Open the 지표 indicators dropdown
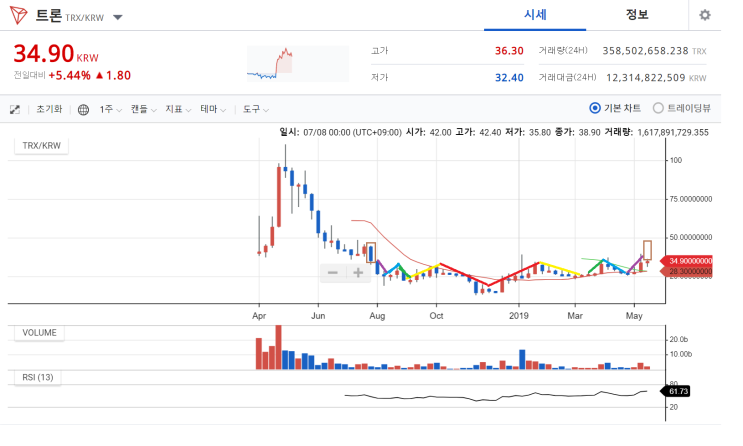The width and height of the screenshot is (743, 446). pyautogui.click(x=178, y=109)
